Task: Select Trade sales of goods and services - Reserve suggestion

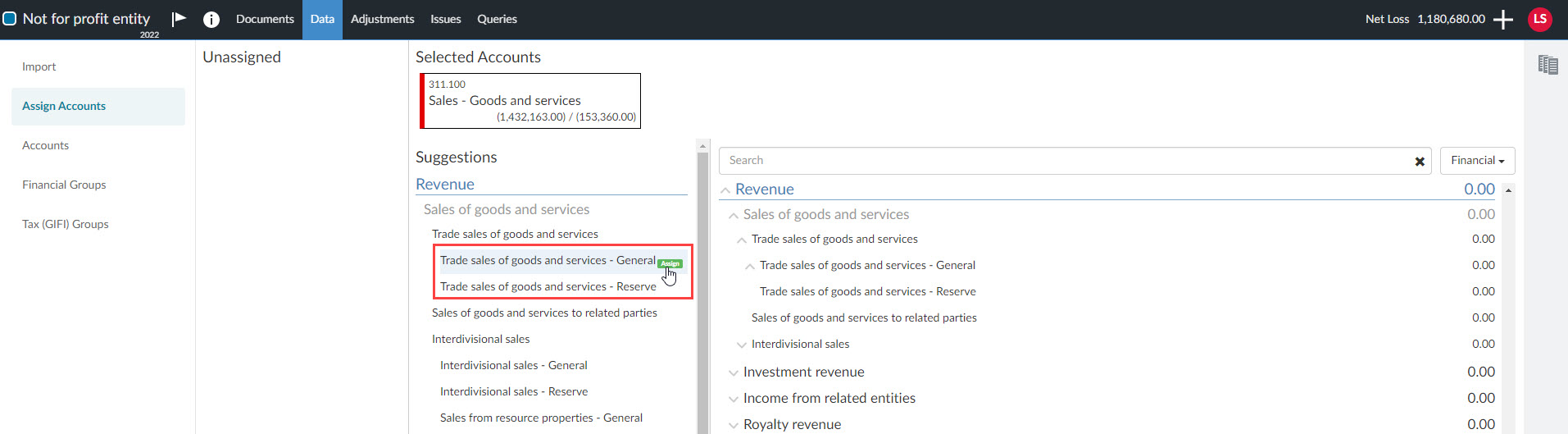Action: tap(548, 286)
